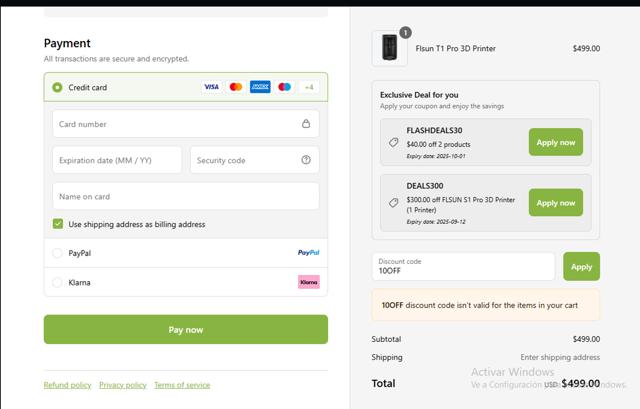Screen dimensions: 640x409
Task: Open the Privacy policy link
Action: point(122,385)
